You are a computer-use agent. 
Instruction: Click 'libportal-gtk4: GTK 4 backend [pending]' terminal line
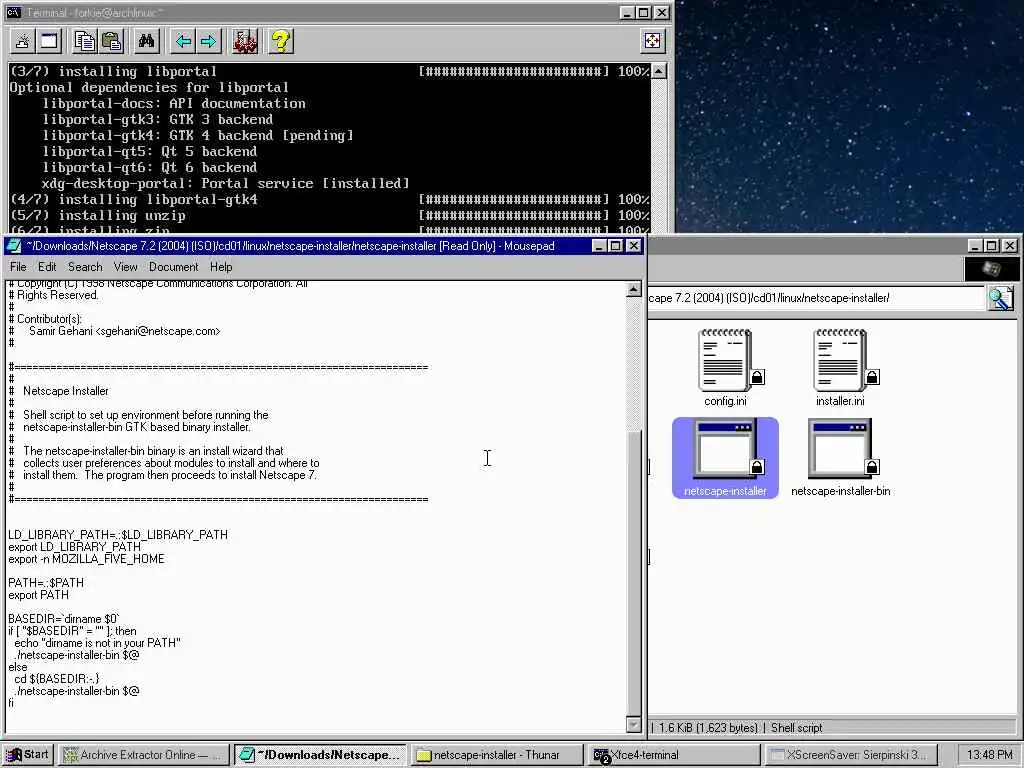click(x=198, y=136)
